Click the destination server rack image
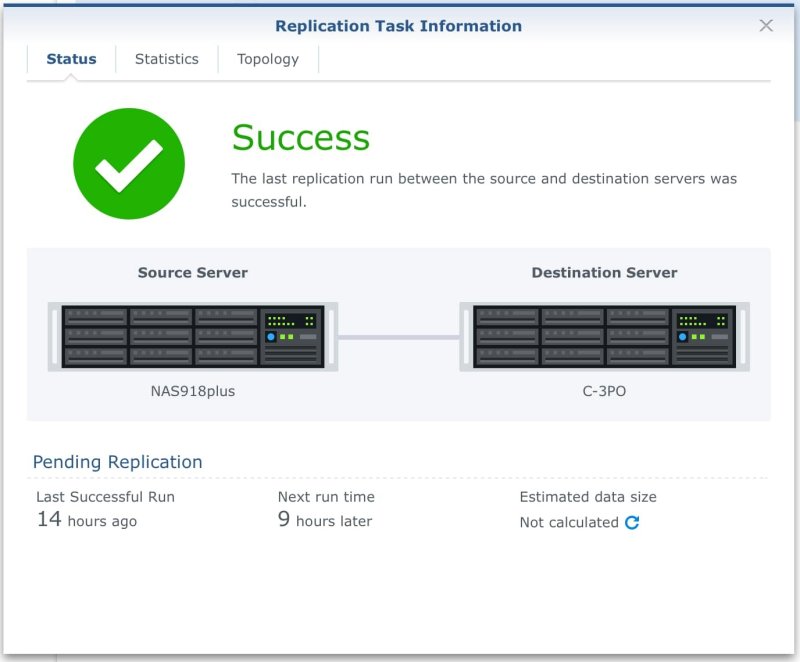 (604, 337)
